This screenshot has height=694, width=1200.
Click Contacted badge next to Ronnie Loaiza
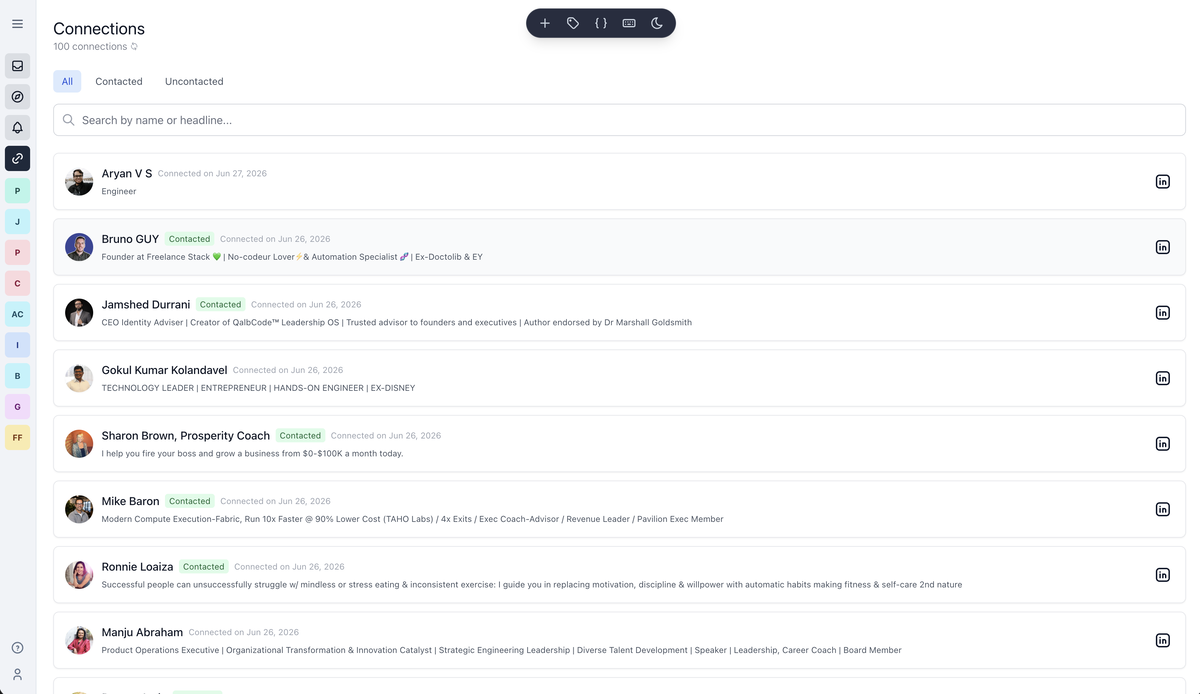tap(204, 566)
